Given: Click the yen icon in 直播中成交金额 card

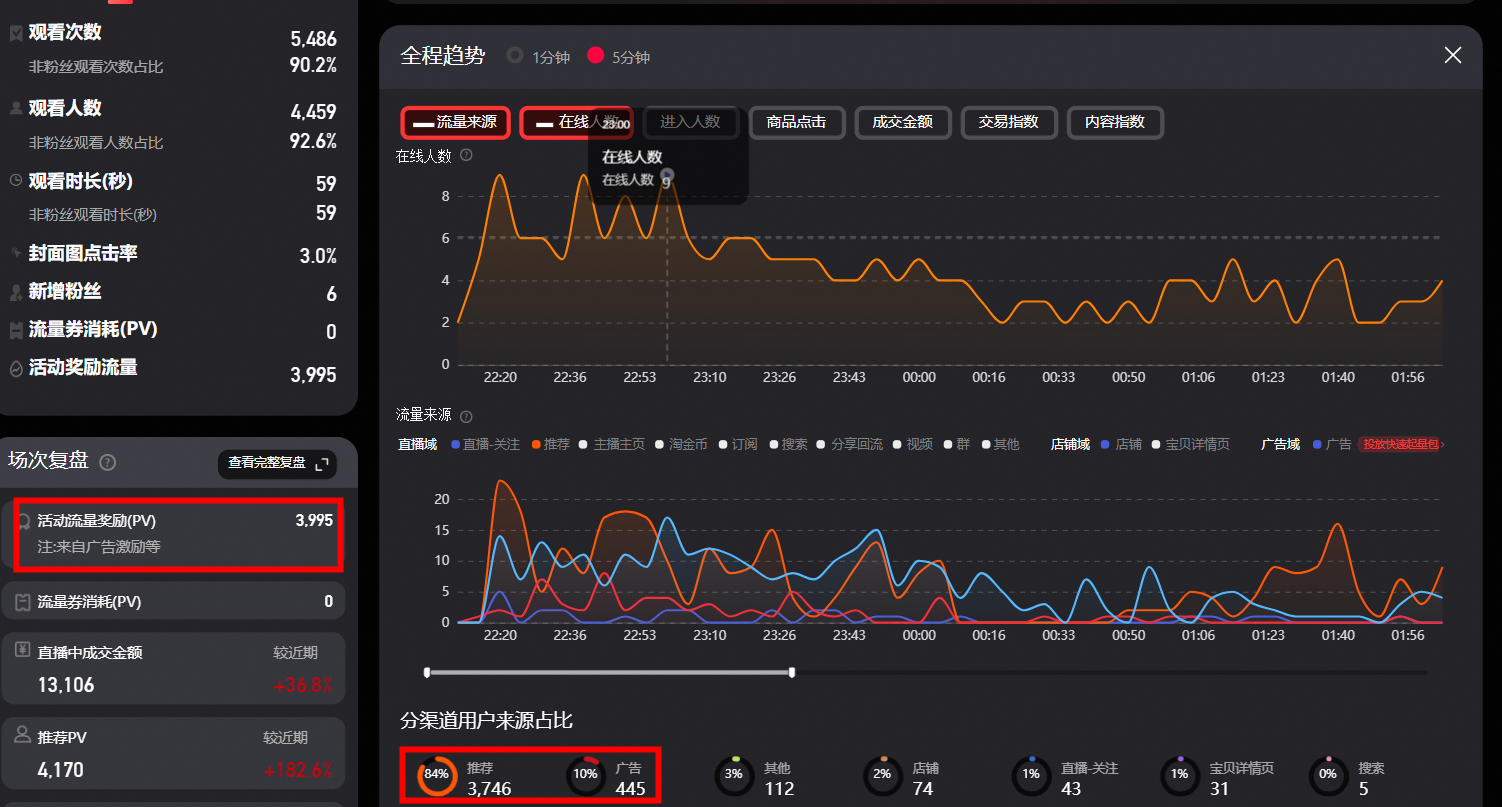Looking at the screenshot, I should click(x=23, y=650).
